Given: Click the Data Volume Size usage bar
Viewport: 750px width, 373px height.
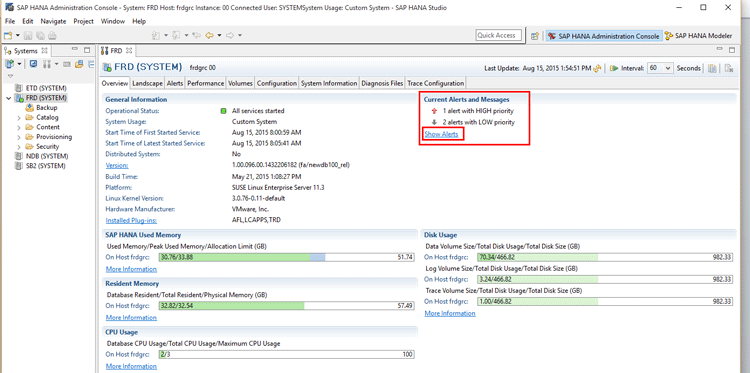Looking at the screenshot, I should point(605,257).
